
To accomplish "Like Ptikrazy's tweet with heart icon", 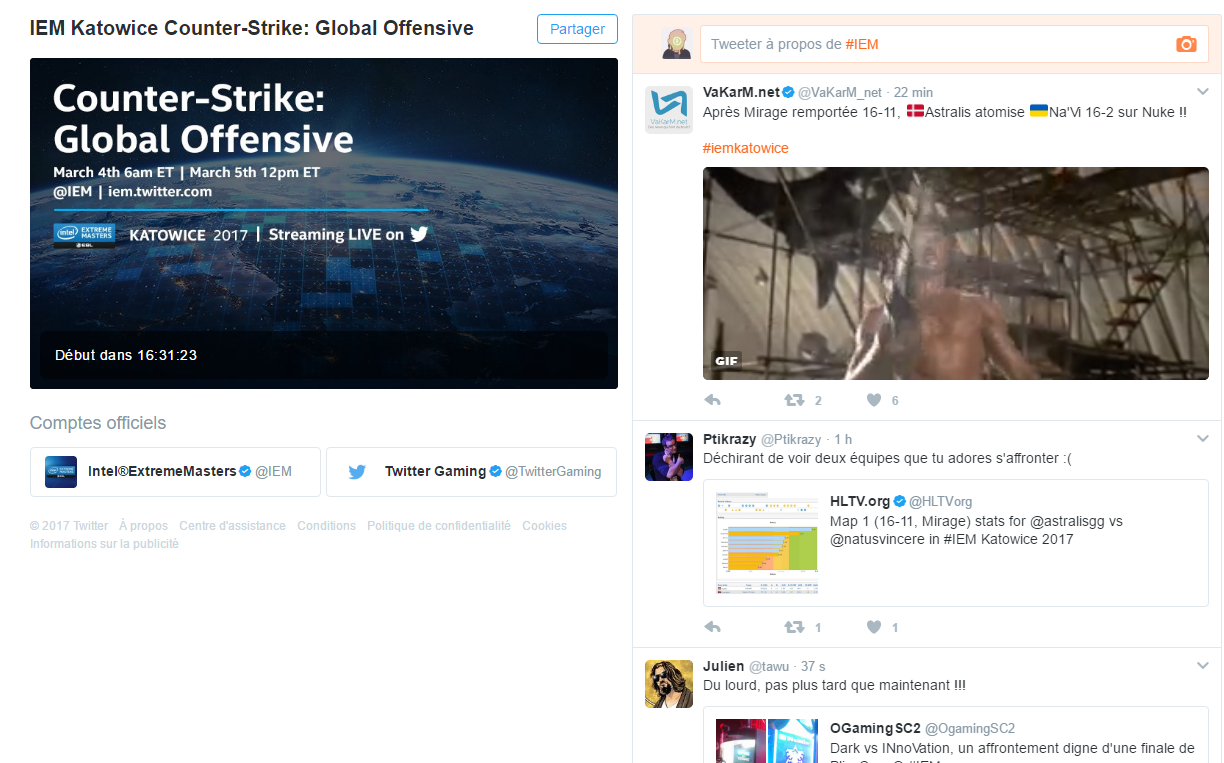I will tap(874, 627).
